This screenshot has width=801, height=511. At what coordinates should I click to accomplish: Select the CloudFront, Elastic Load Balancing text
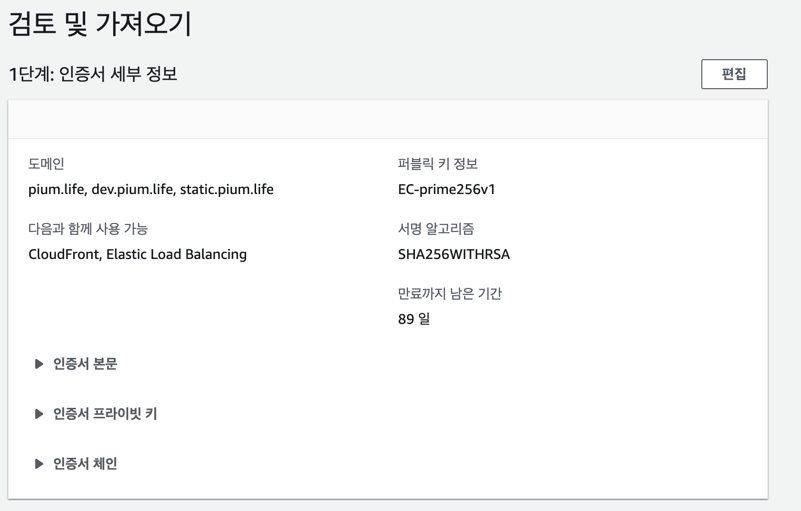[137, 254]
